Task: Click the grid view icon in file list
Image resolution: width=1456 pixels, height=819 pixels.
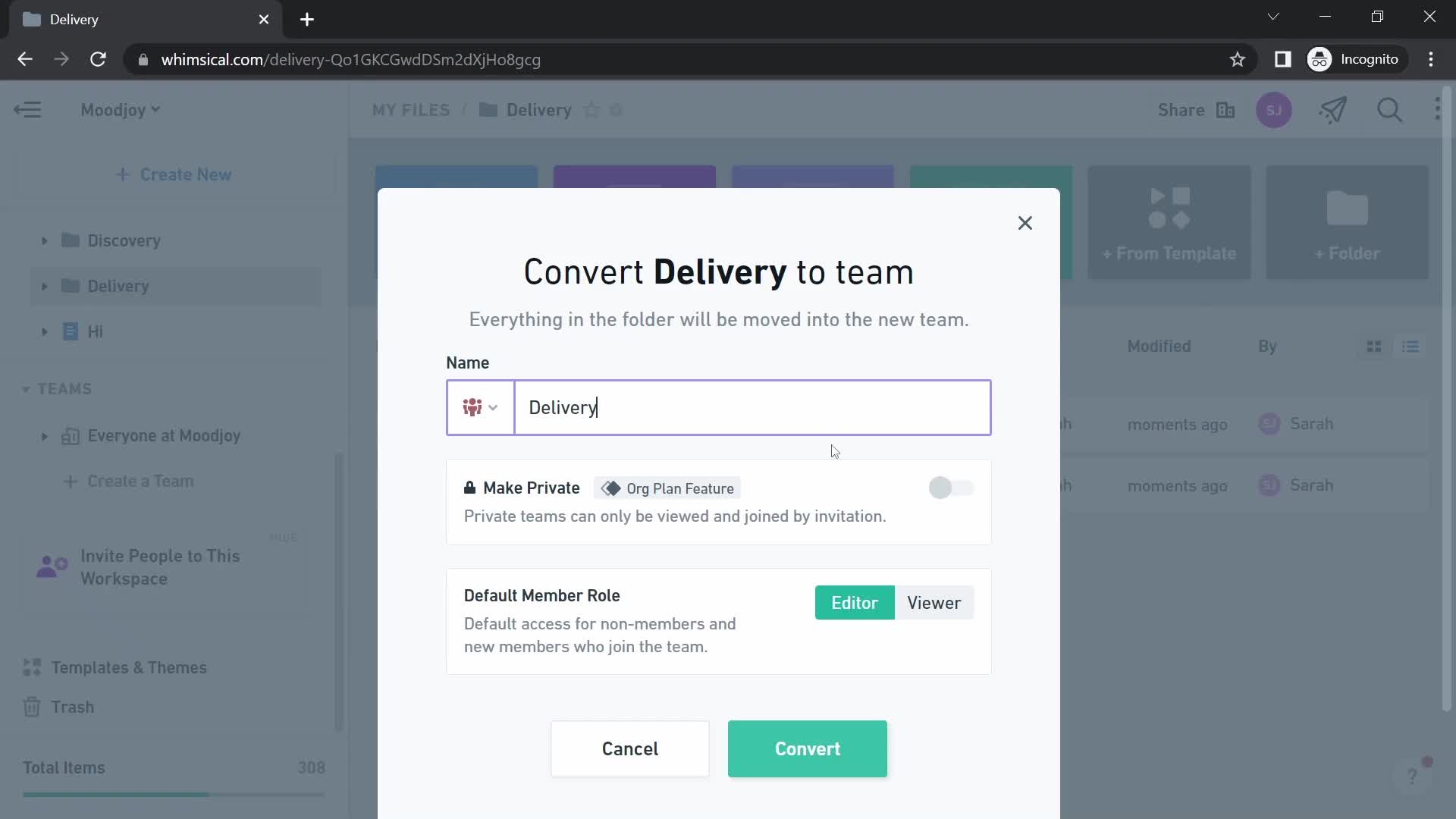Action: (x=1375, y=347)
